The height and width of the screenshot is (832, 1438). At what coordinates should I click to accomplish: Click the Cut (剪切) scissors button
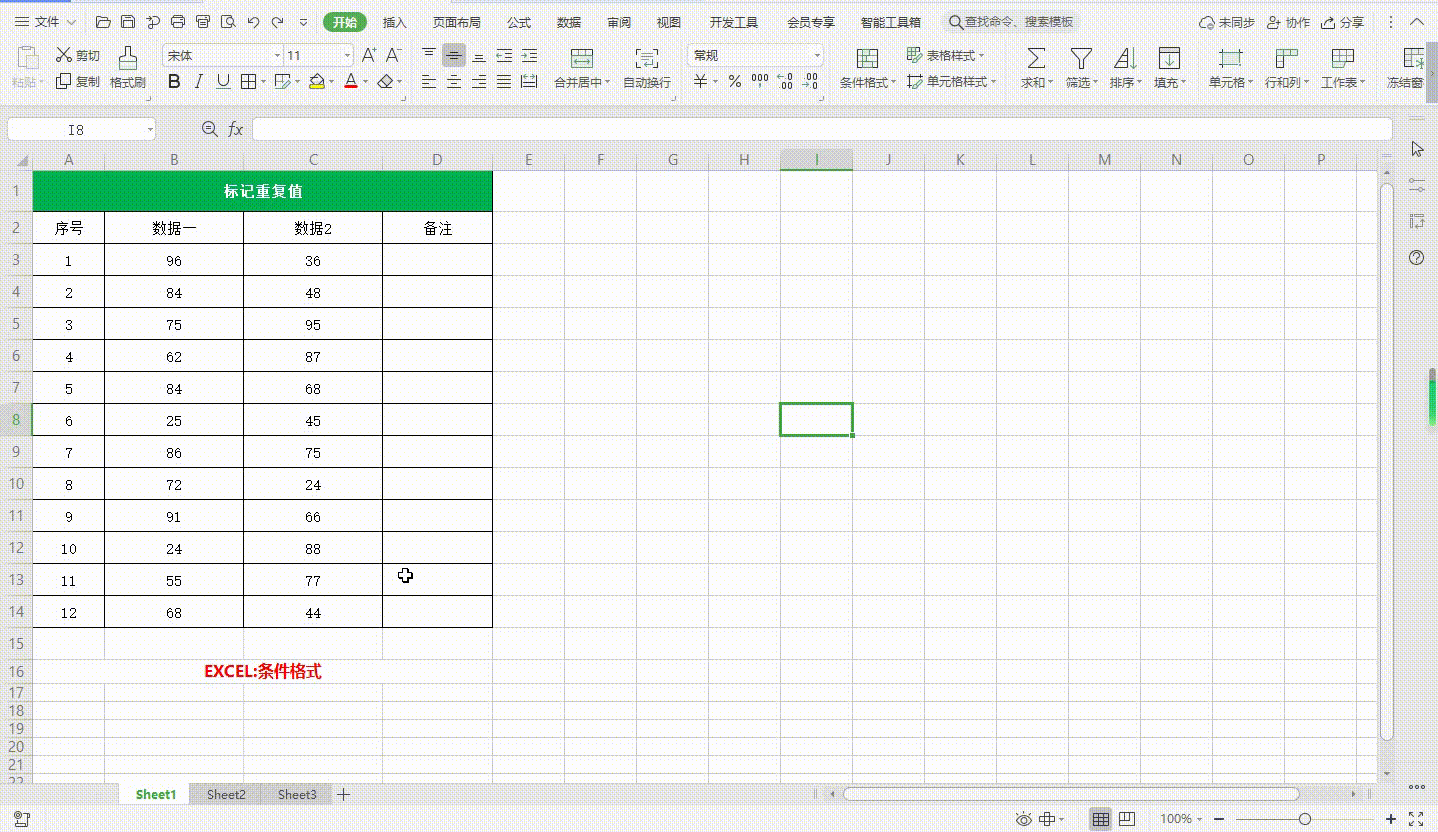pyautogui.click(x=78, y=56)
